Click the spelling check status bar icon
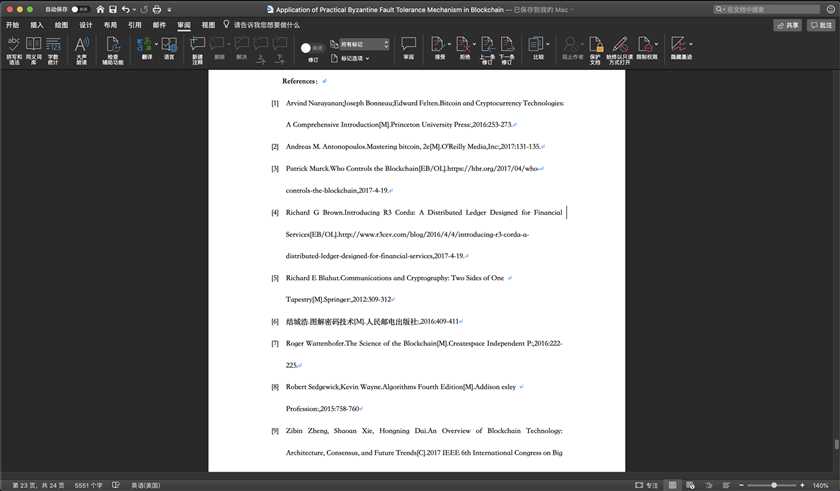 tap(116, 485)
